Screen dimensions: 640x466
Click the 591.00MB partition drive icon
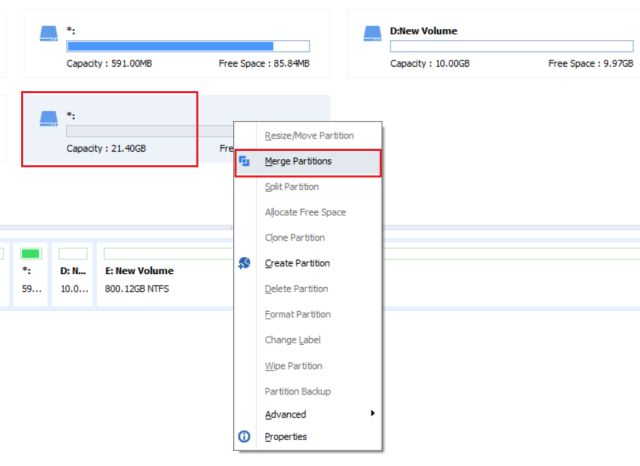pos(49,35)
